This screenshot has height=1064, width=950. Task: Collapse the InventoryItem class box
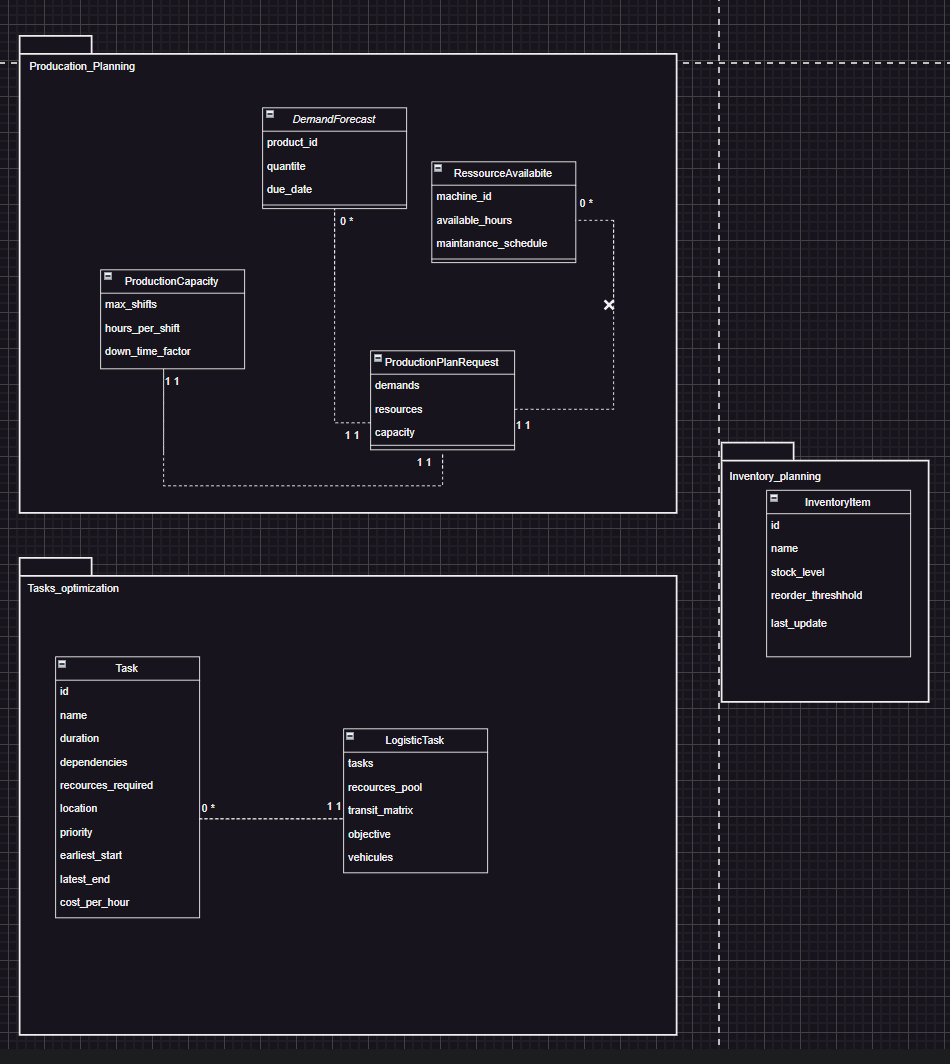(774, 497)
